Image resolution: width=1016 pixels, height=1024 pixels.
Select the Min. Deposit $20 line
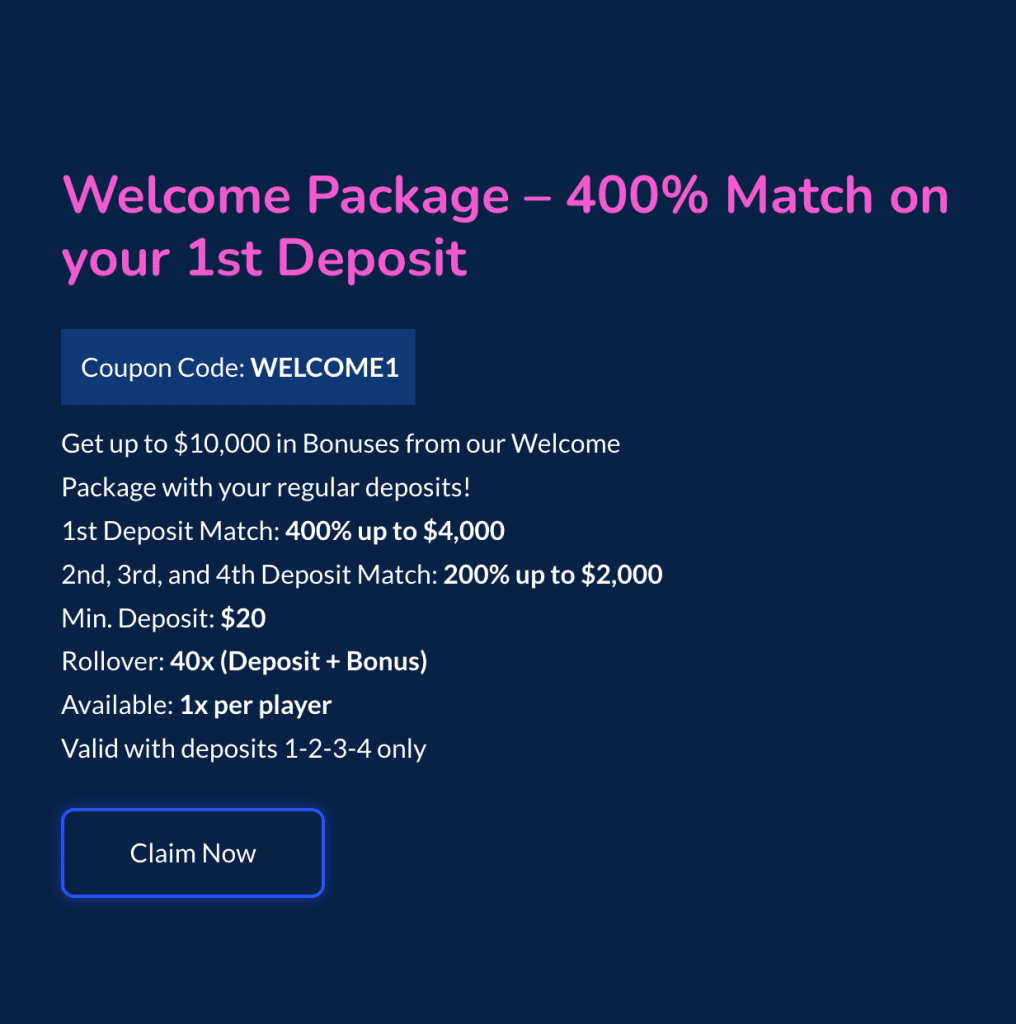163,618
